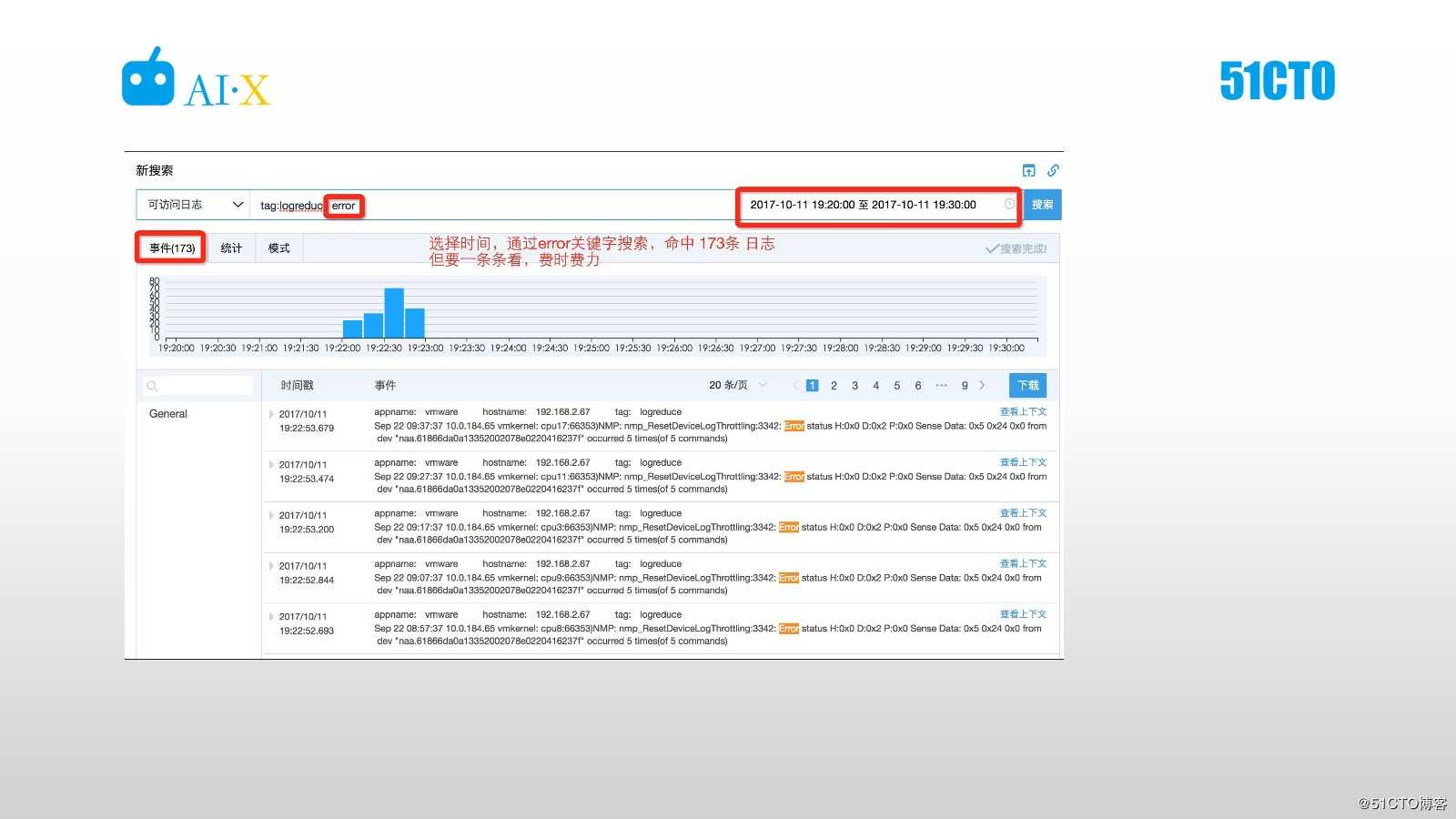Click the highlighted Error in the cpu17 log line
Image resolution: width=1456 pixels, height=819 pixels.
[x=794, y=426]
